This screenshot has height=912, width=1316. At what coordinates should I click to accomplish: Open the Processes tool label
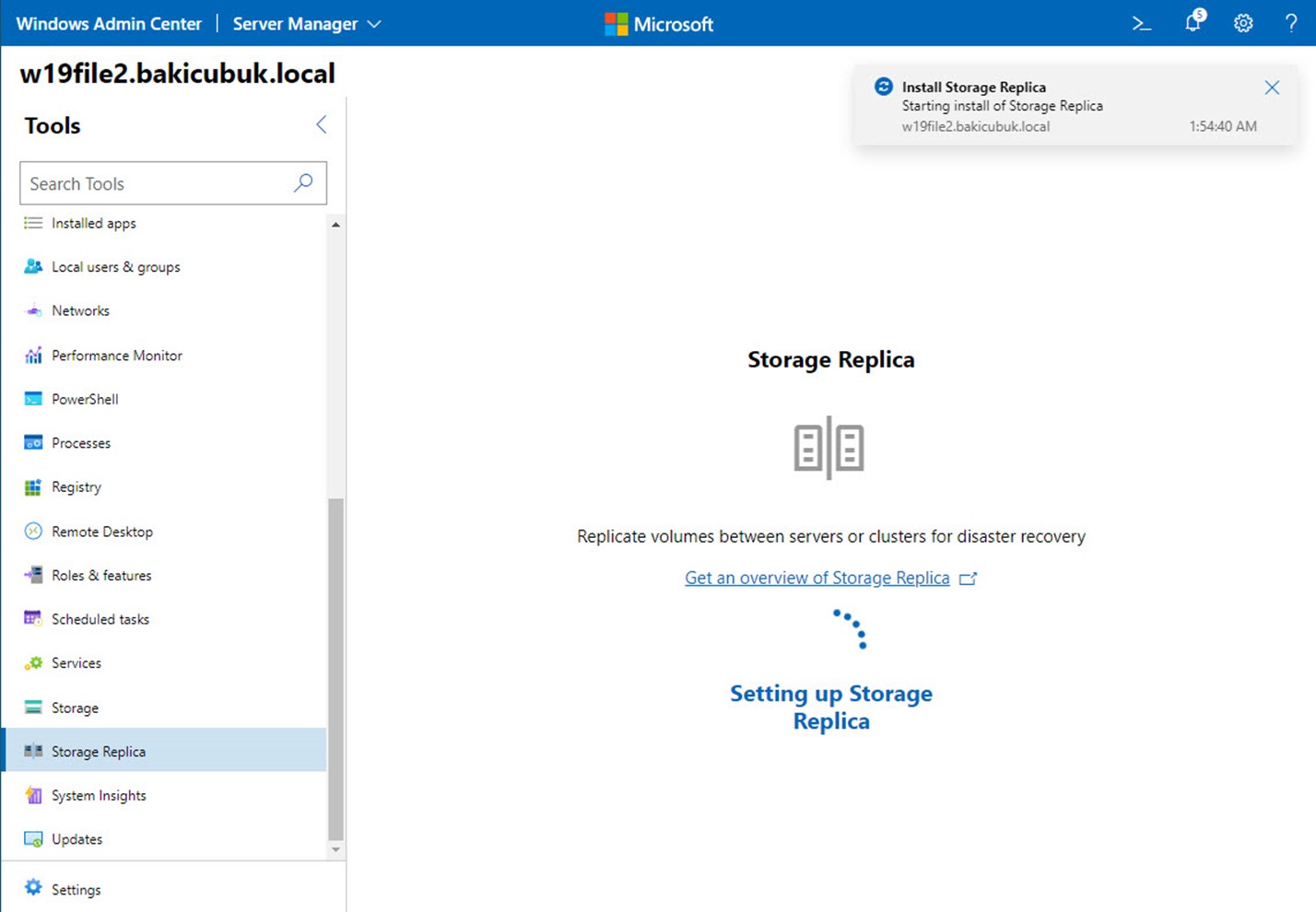81,443
